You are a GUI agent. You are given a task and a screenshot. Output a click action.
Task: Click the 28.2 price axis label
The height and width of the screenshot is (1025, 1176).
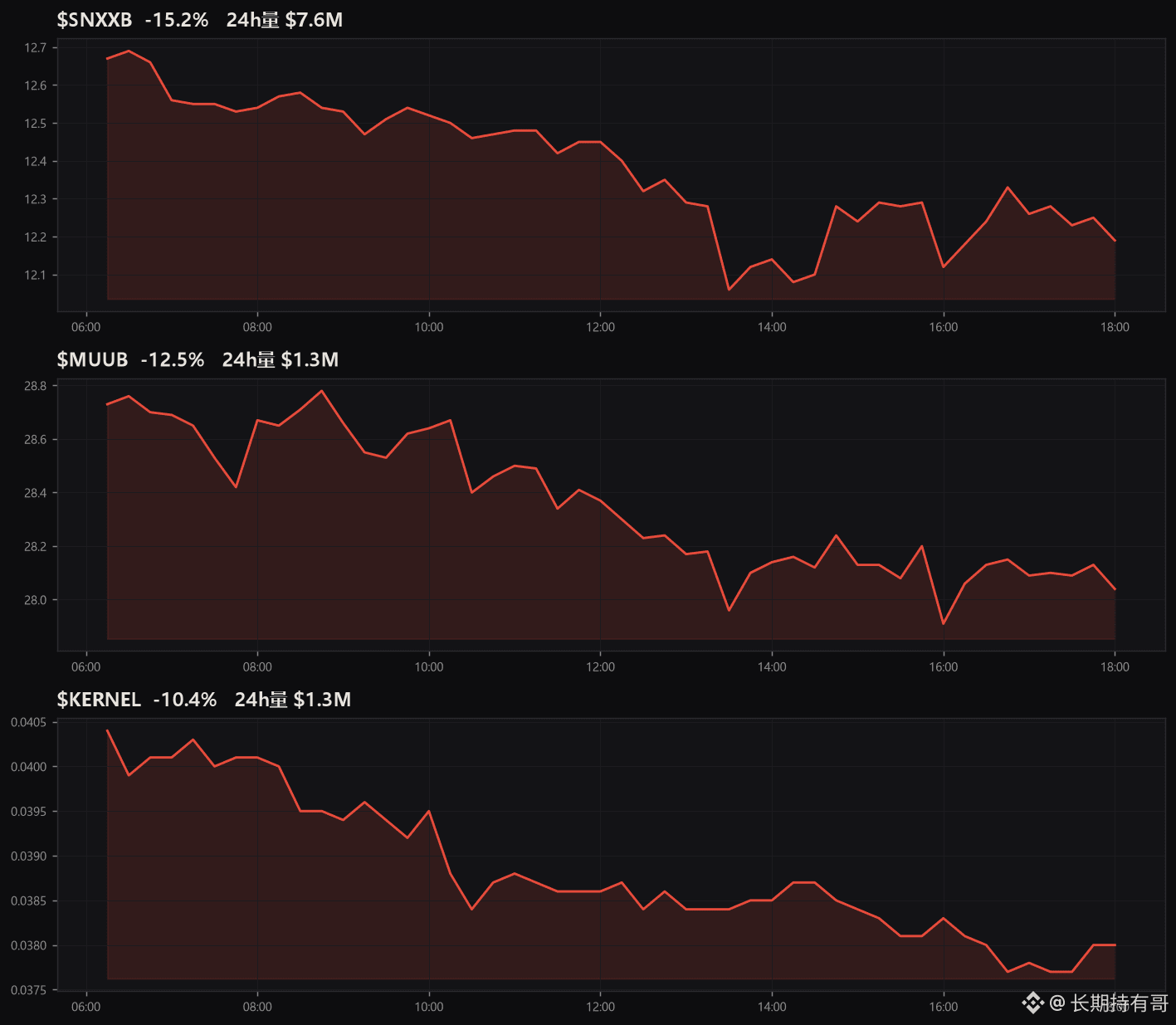click(x=36, y=547)
